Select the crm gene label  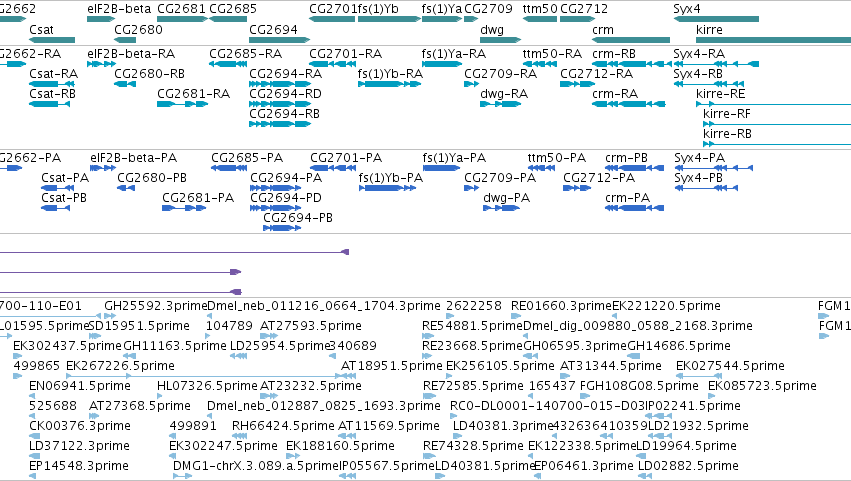point(603,29)
